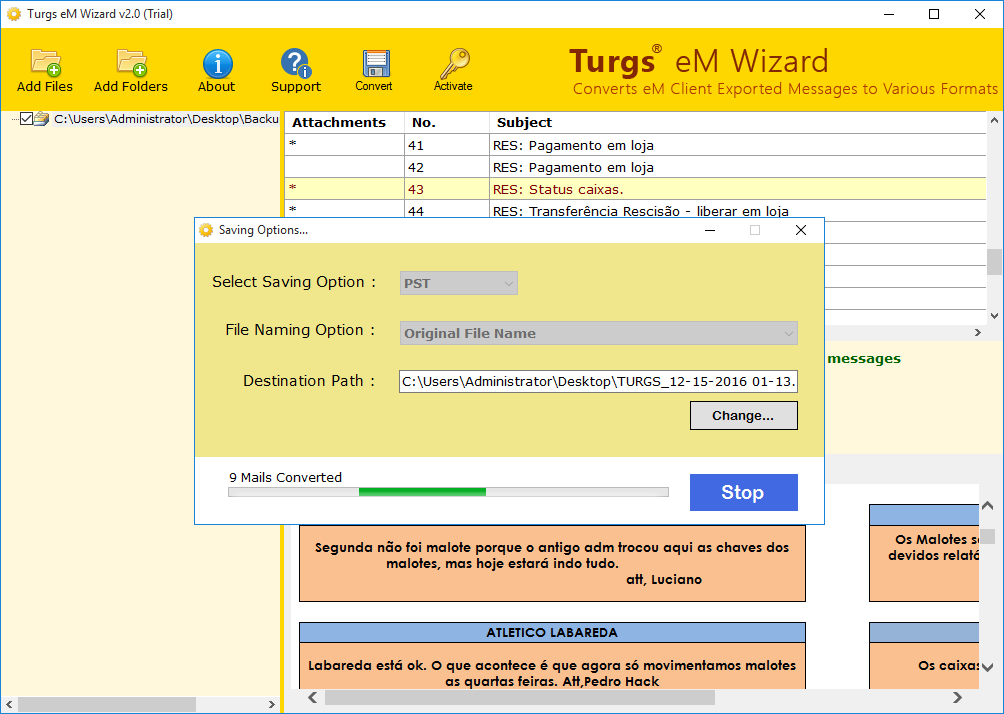Click the green messages text

(864, 359)
